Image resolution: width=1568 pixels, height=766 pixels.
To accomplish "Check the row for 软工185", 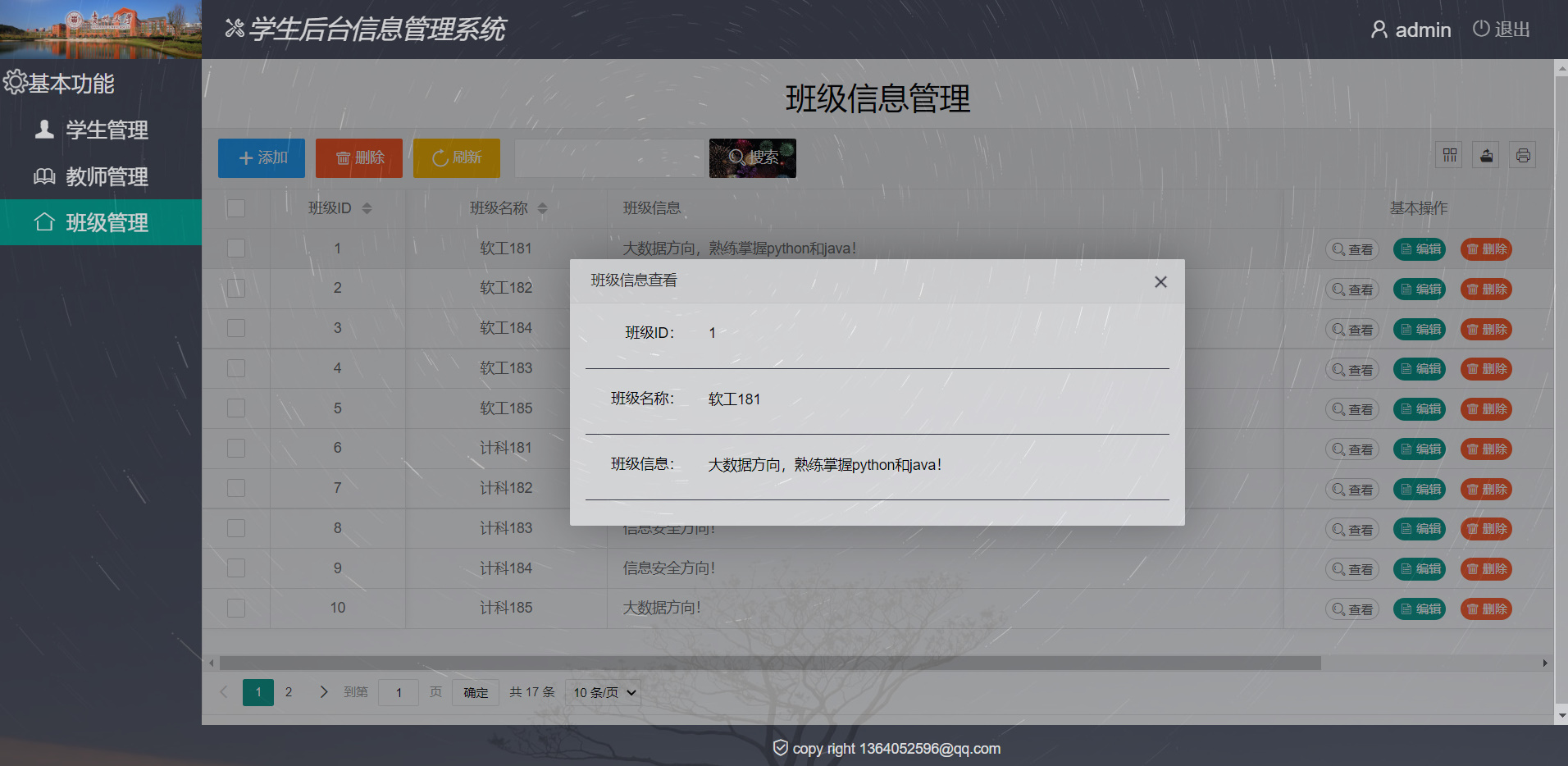I will [236, 408].
